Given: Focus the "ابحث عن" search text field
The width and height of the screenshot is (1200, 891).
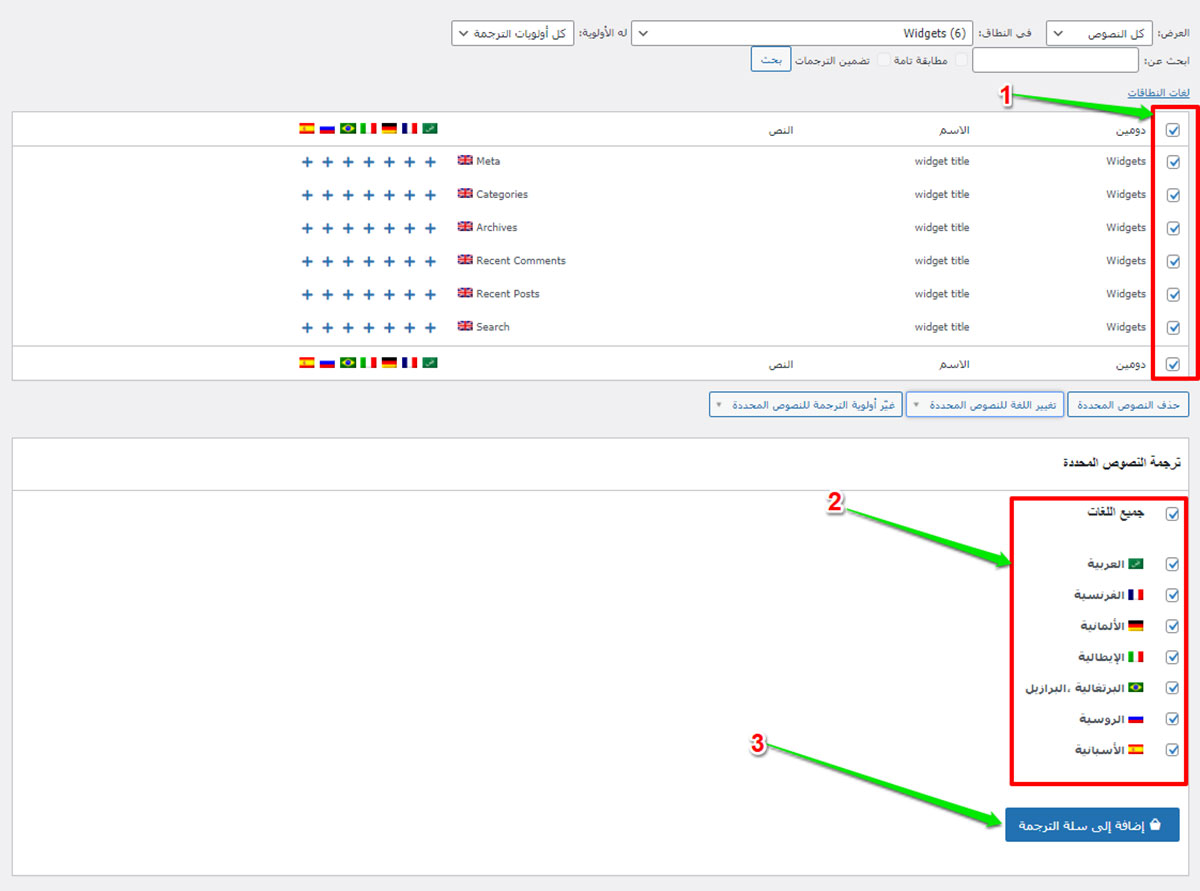Looking at the screenshot, I should pyautogui.click(x=1055, y=61).
